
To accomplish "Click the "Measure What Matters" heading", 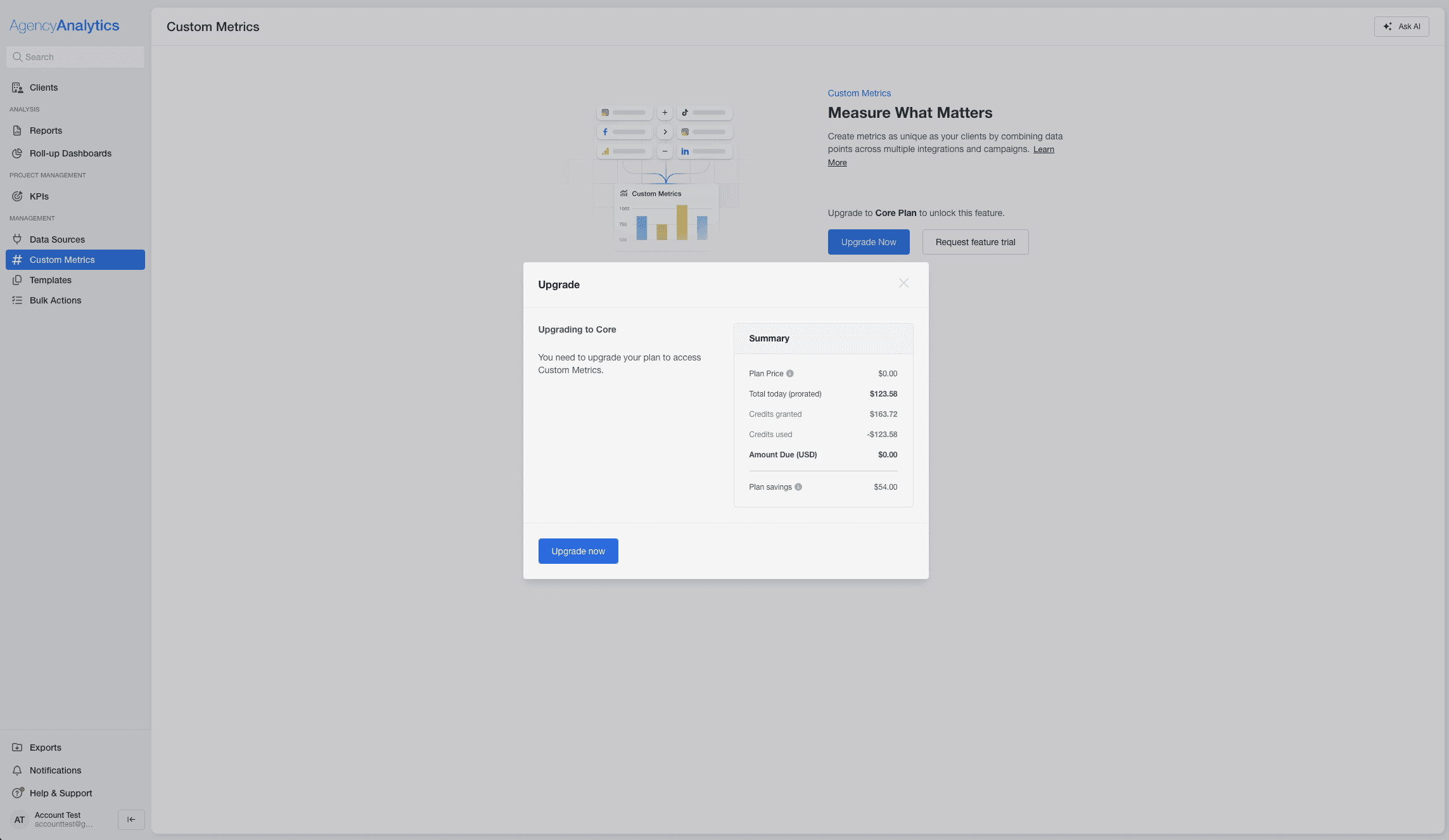I will pyautogui.click(x=910, y=113).
